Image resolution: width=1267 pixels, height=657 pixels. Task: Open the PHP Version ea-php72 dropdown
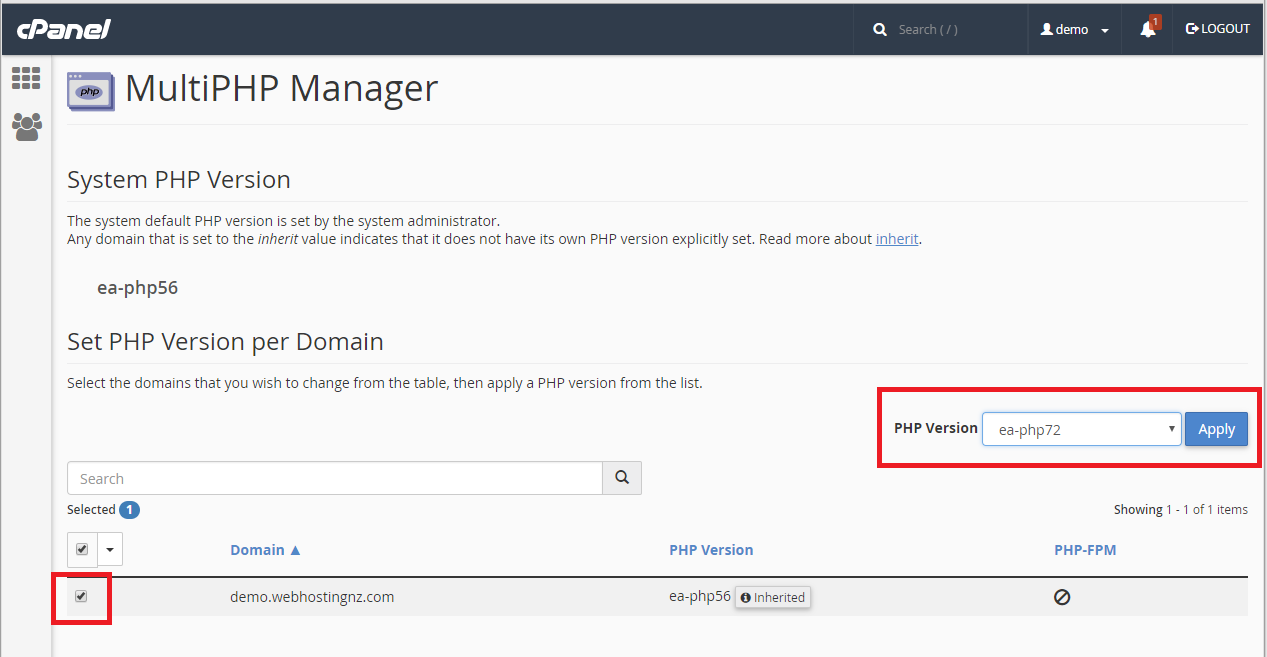click(x=1081, y=429)
